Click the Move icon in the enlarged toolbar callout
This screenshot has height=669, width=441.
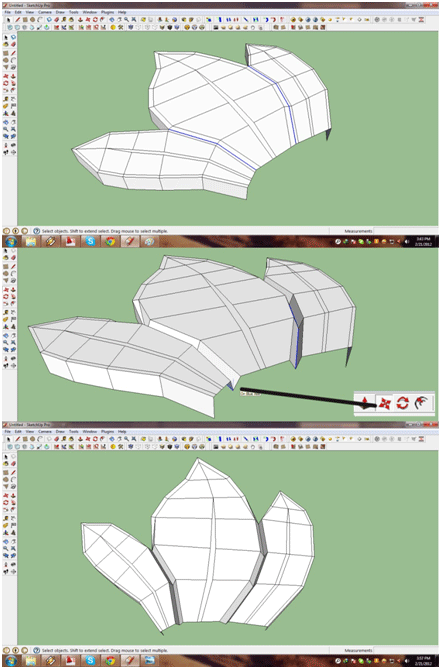(384, 403)
